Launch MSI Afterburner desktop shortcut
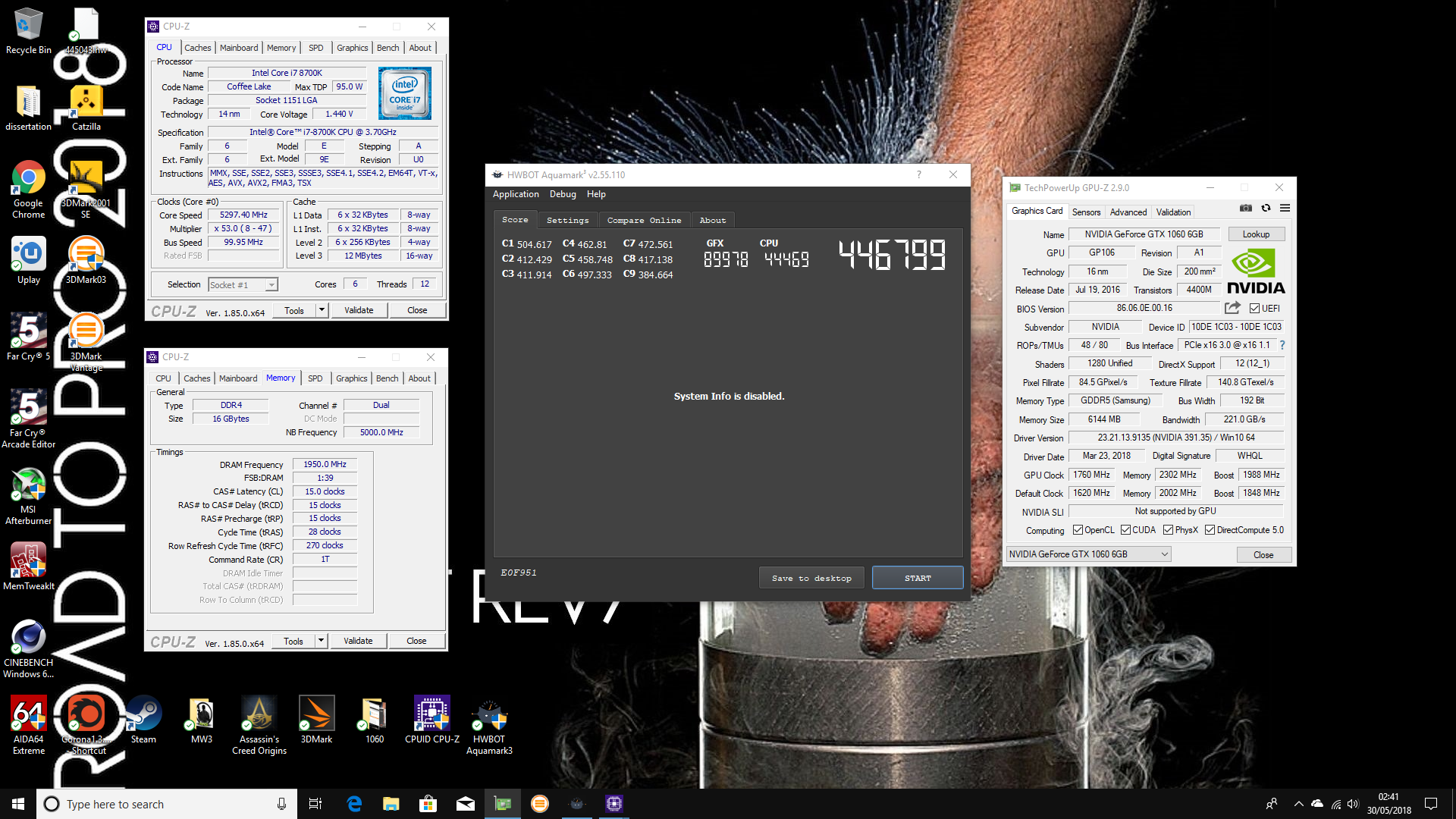The image size is (1456, 819). (28, 496)
